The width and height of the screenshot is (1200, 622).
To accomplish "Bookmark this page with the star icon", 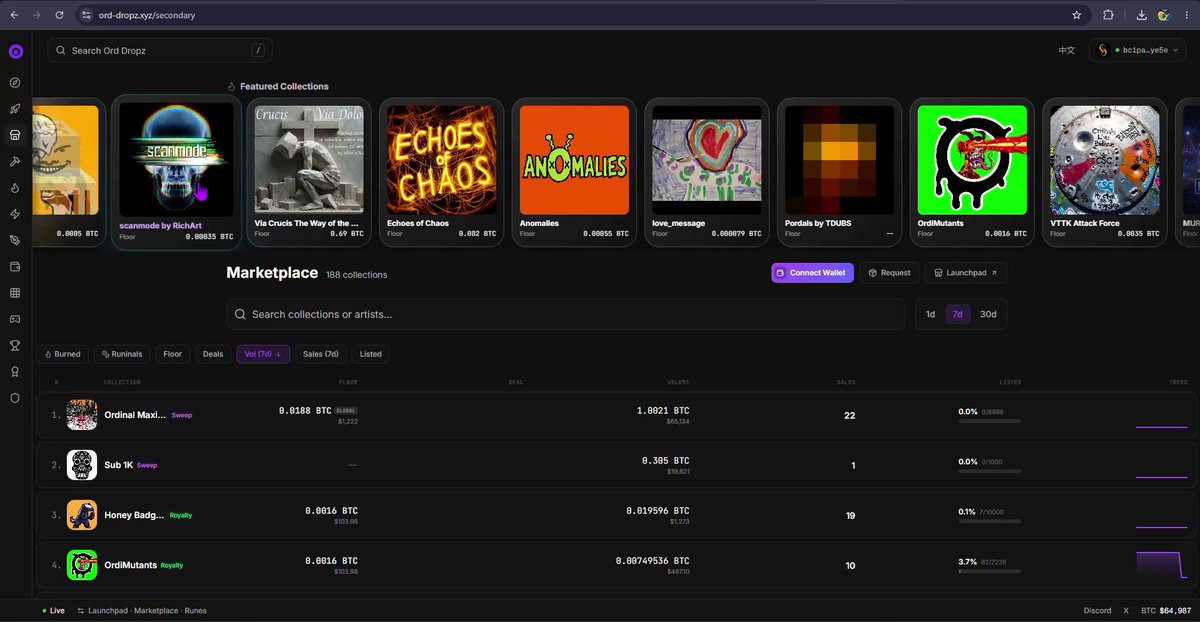I will pos(1077,15).
